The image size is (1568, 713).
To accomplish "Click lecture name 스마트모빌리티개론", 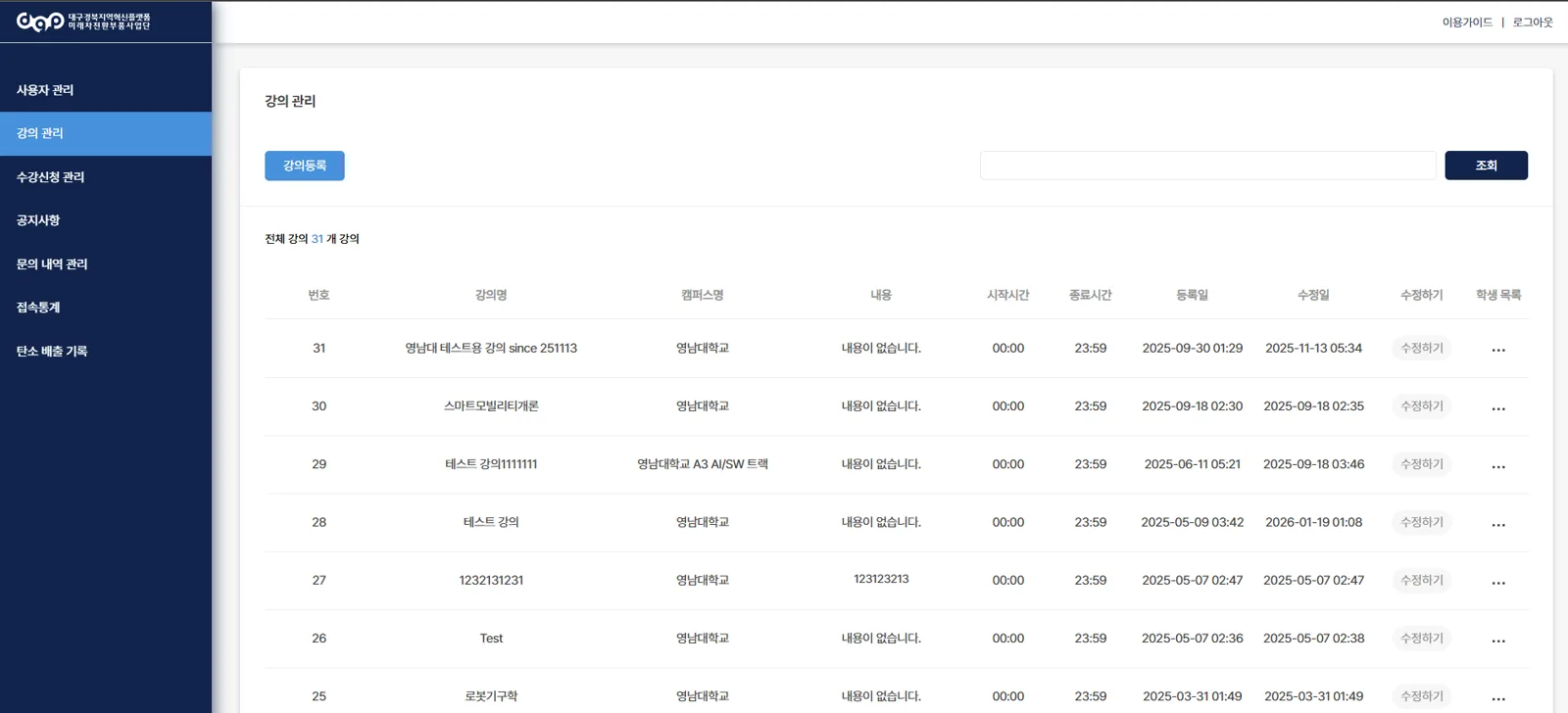I will [x=491, y=405].
